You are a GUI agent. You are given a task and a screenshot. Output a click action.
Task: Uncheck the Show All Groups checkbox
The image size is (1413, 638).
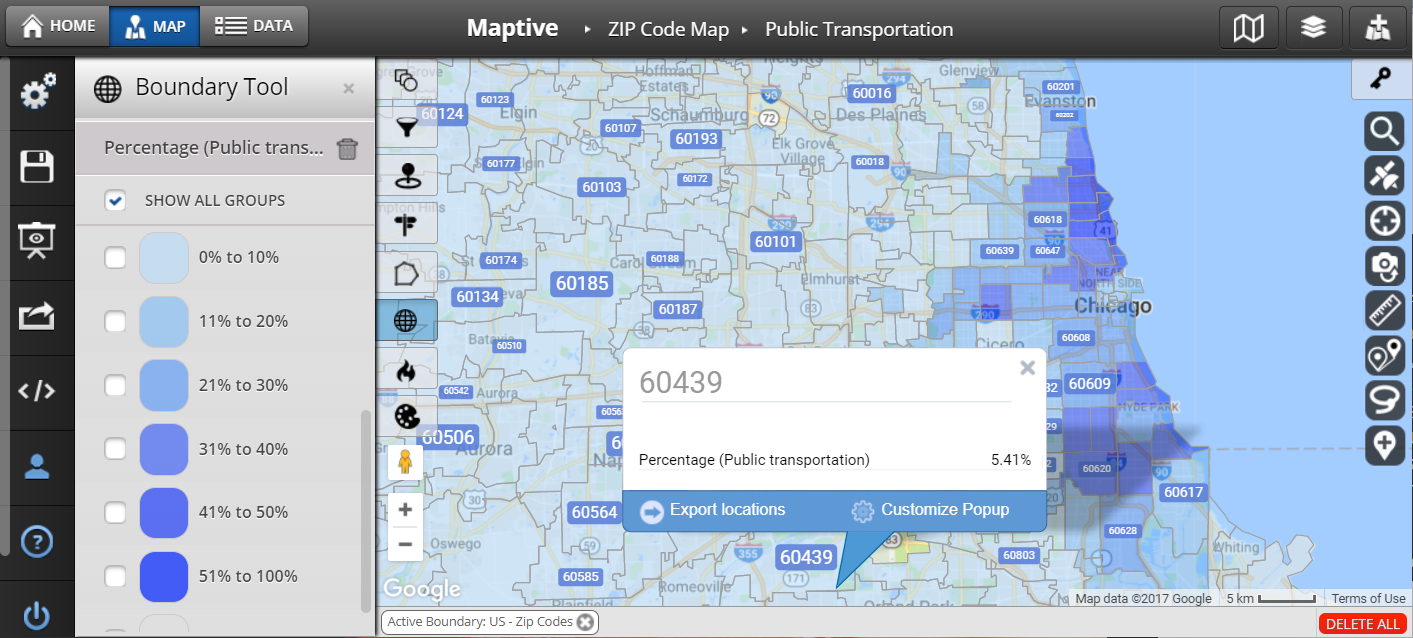tap(116, 201)
